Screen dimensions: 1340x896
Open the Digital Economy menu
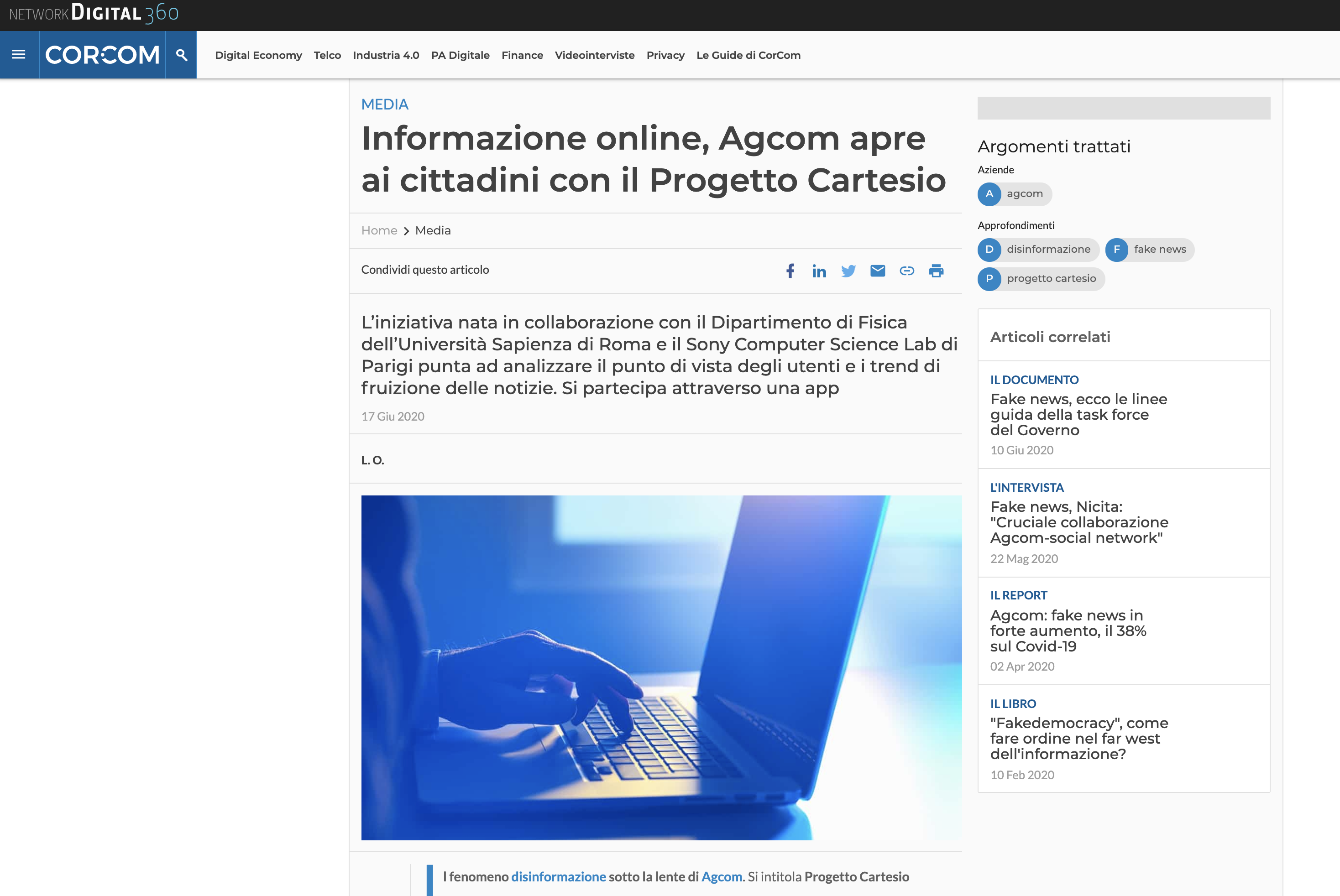258,55
